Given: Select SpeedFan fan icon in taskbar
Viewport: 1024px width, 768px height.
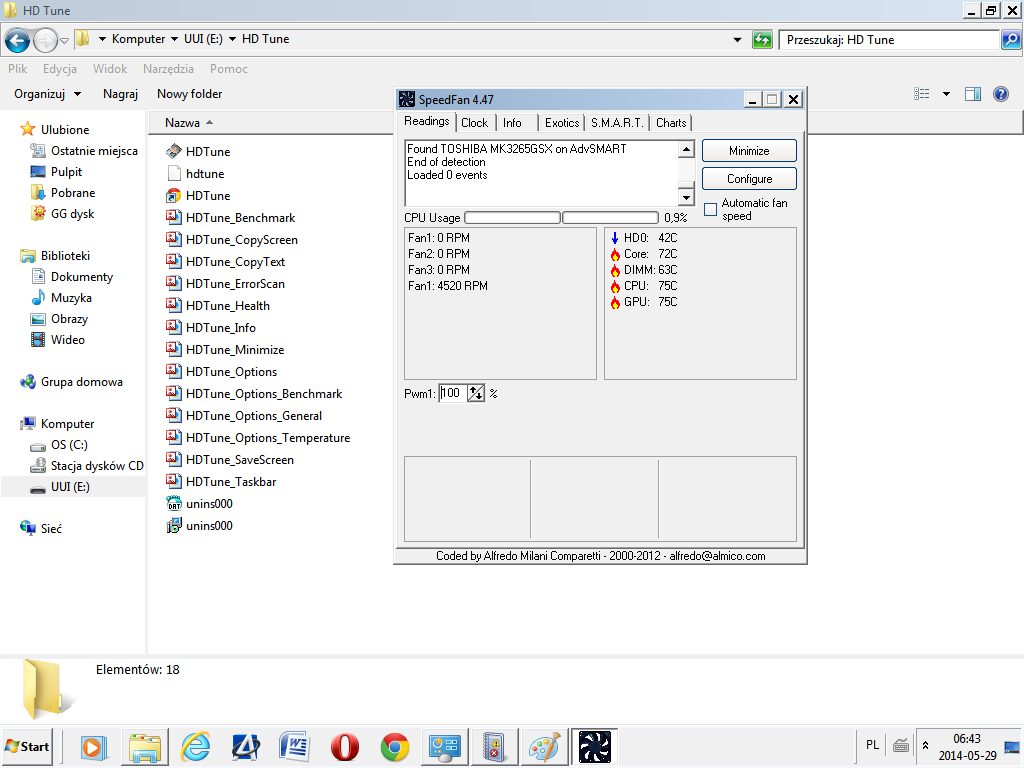Looking at the screenshot, I should pos(594,747).
